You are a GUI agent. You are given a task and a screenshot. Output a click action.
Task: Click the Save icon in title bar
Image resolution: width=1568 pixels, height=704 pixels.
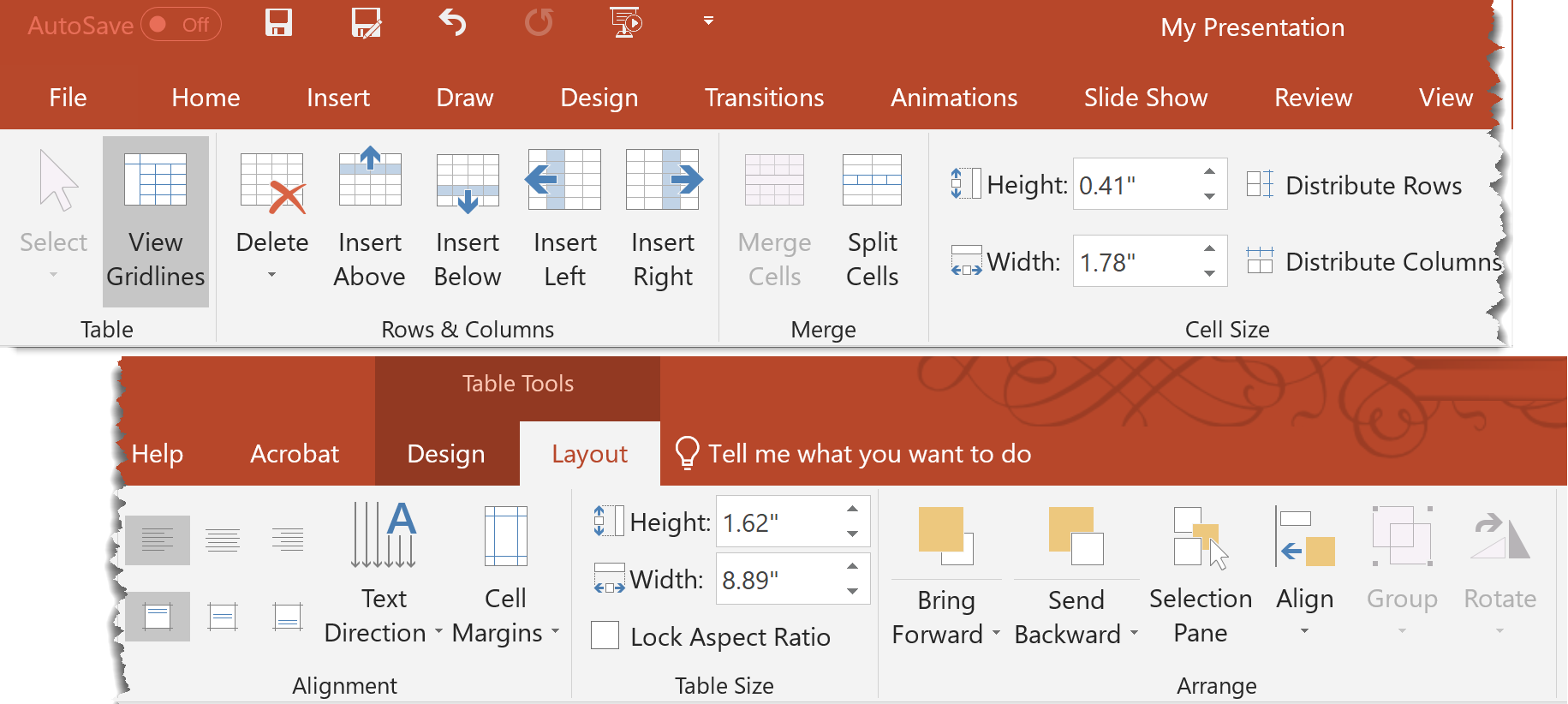(278, 23)
